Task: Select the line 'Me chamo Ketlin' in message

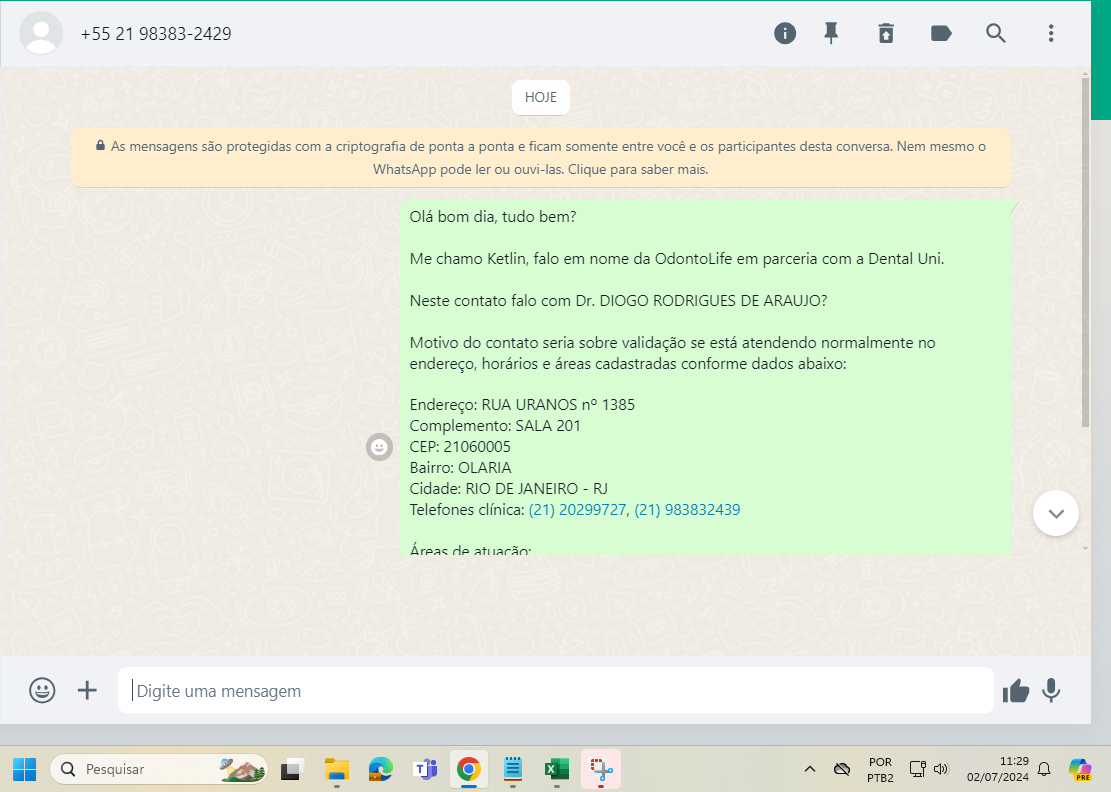Action: point(677,259)
